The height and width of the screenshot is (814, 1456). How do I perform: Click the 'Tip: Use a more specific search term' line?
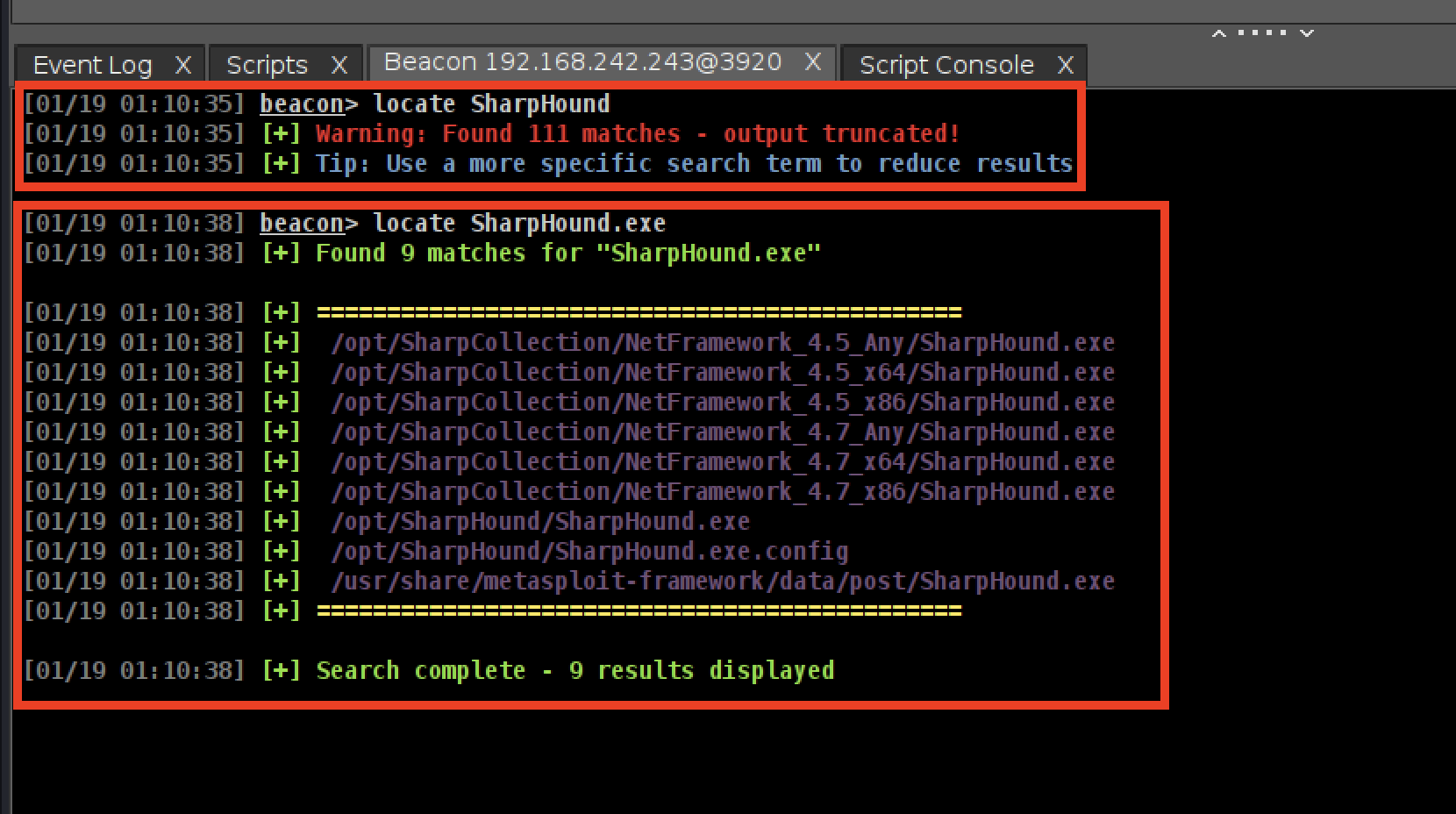click(693, 164)
